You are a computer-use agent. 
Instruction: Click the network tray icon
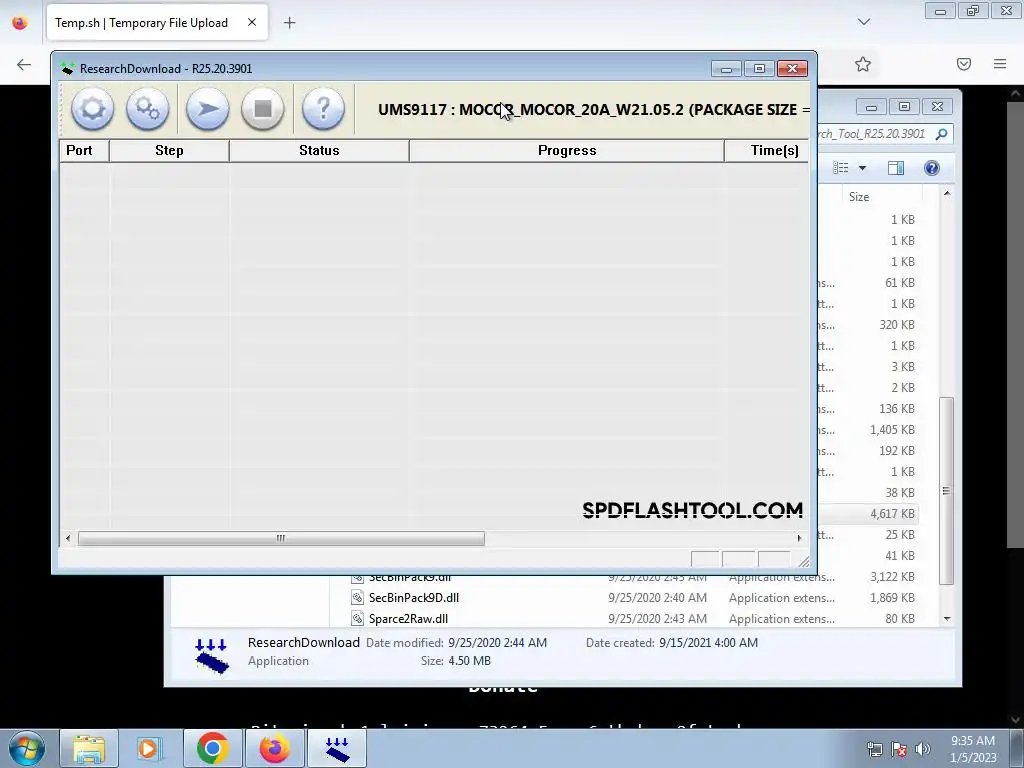(x=874, y=750)
